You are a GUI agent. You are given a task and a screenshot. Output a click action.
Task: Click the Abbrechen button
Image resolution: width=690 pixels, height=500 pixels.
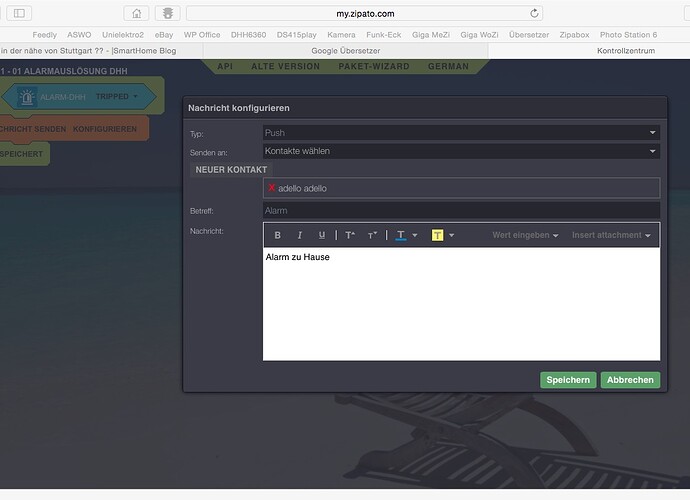coord(630,380)
